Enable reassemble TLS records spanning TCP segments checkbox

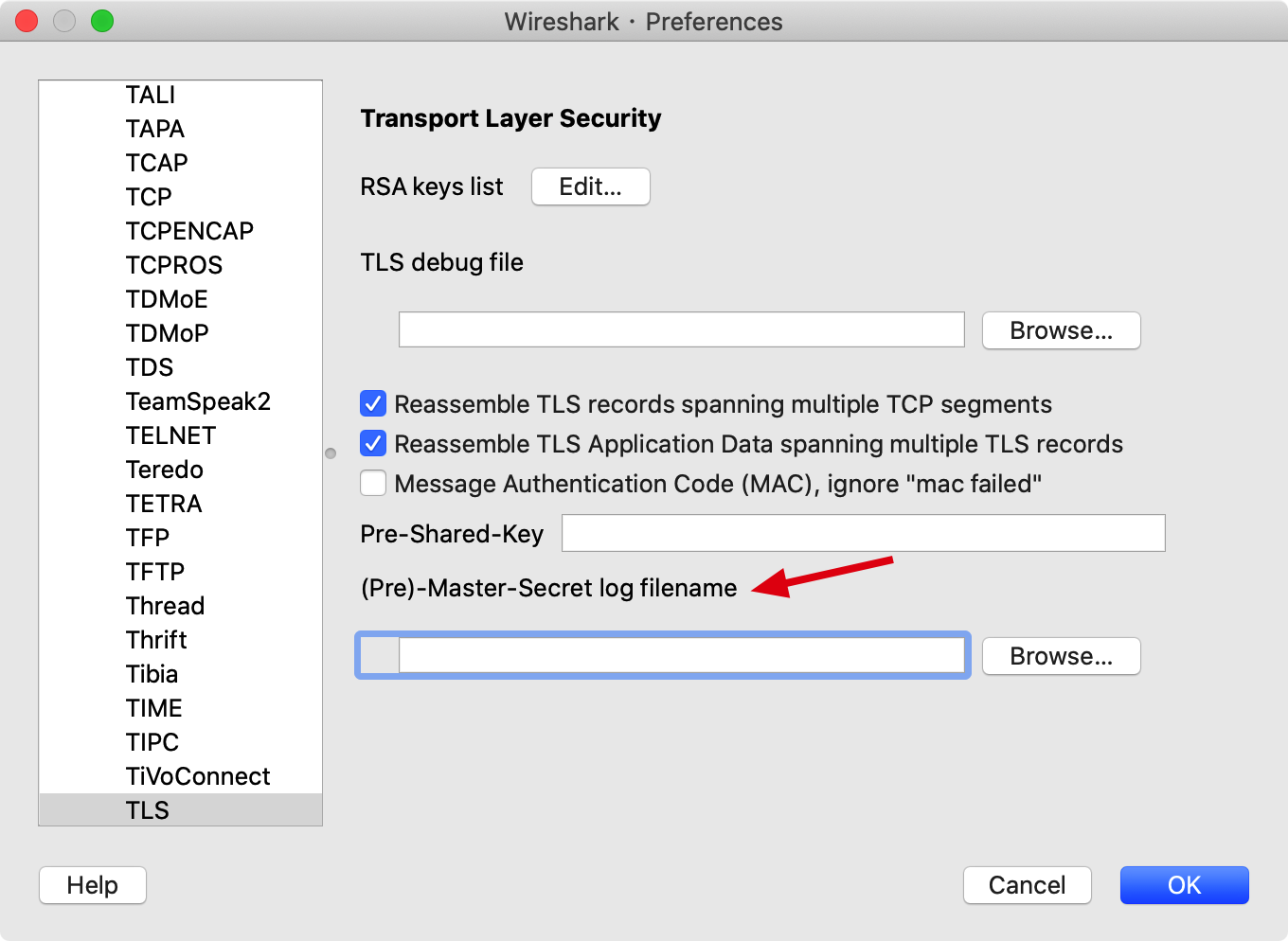pos(373,404)
